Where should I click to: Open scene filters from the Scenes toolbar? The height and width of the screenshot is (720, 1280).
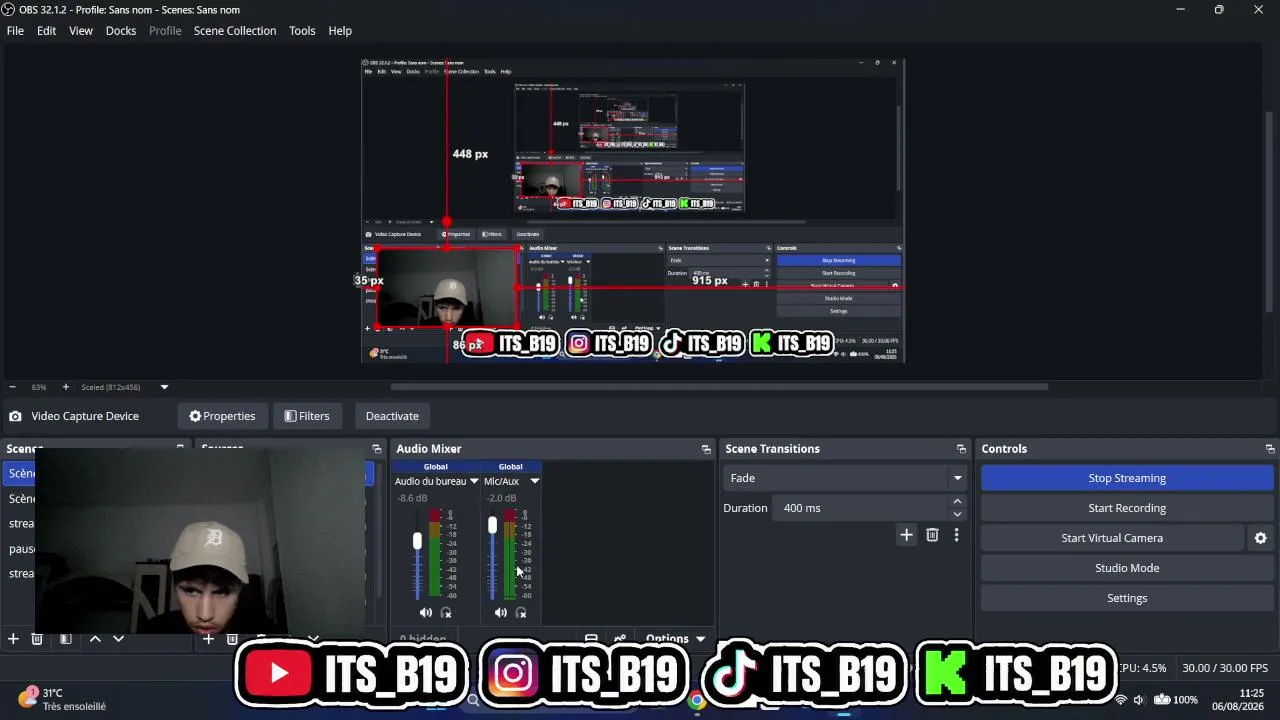point(65,638)
